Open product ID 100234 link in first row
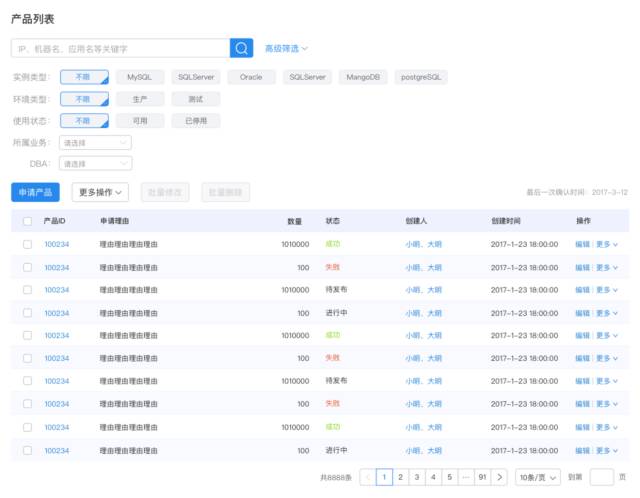Image resolution: width=640 pixels, height=498 pixels. (57, 244)
